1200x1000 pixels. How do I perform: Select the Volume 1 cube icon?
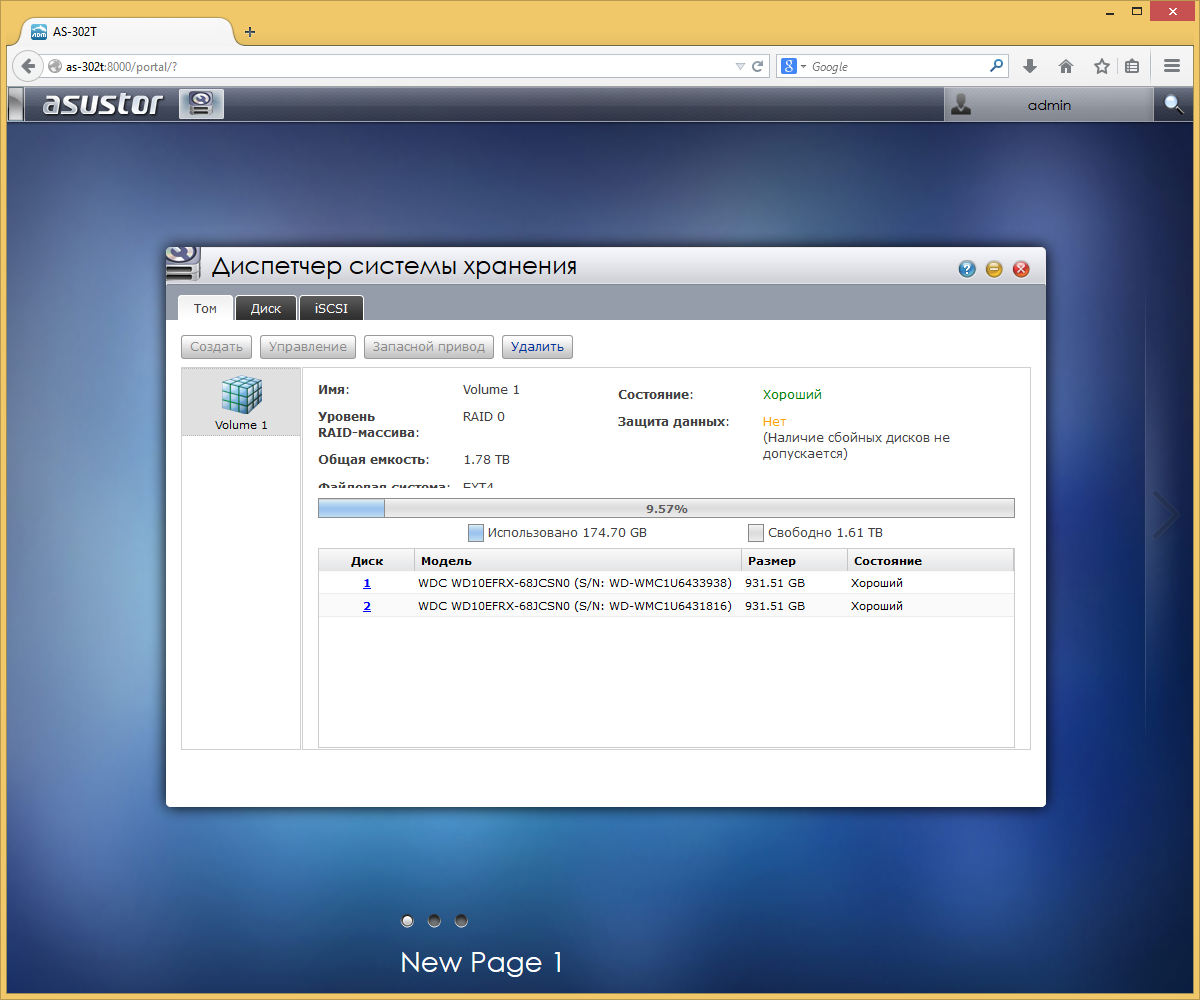pyautogui.click(x=241, y=394)
